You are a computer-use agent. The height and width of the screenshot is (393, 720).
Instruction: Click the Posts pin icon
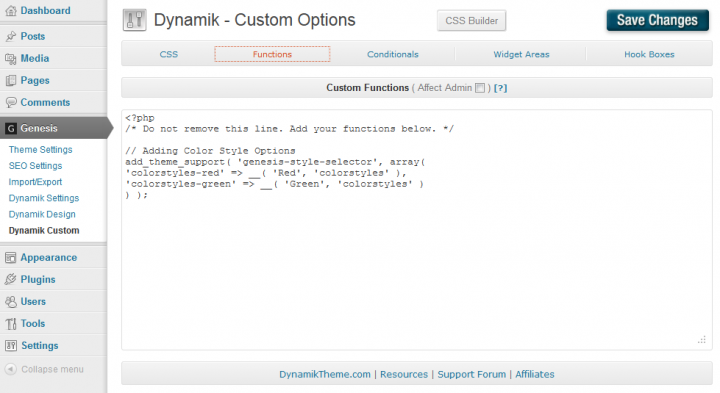pos(11,36)
